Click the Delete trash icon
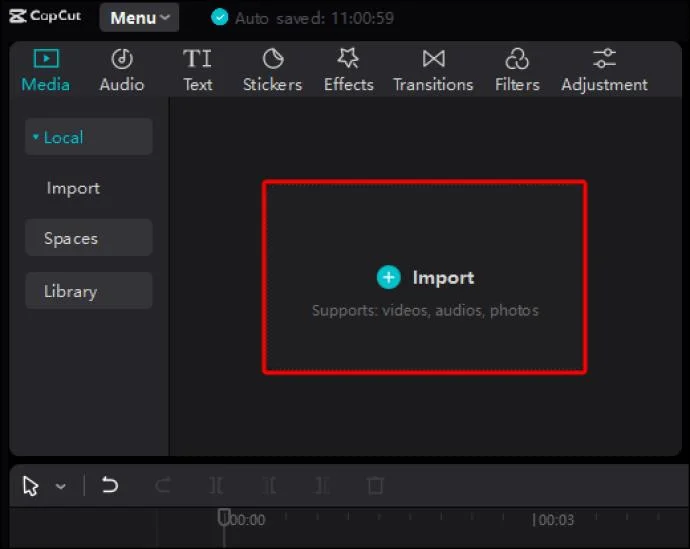Image resolution: width=690 pixels, height=549 pixels. [375, 486]
